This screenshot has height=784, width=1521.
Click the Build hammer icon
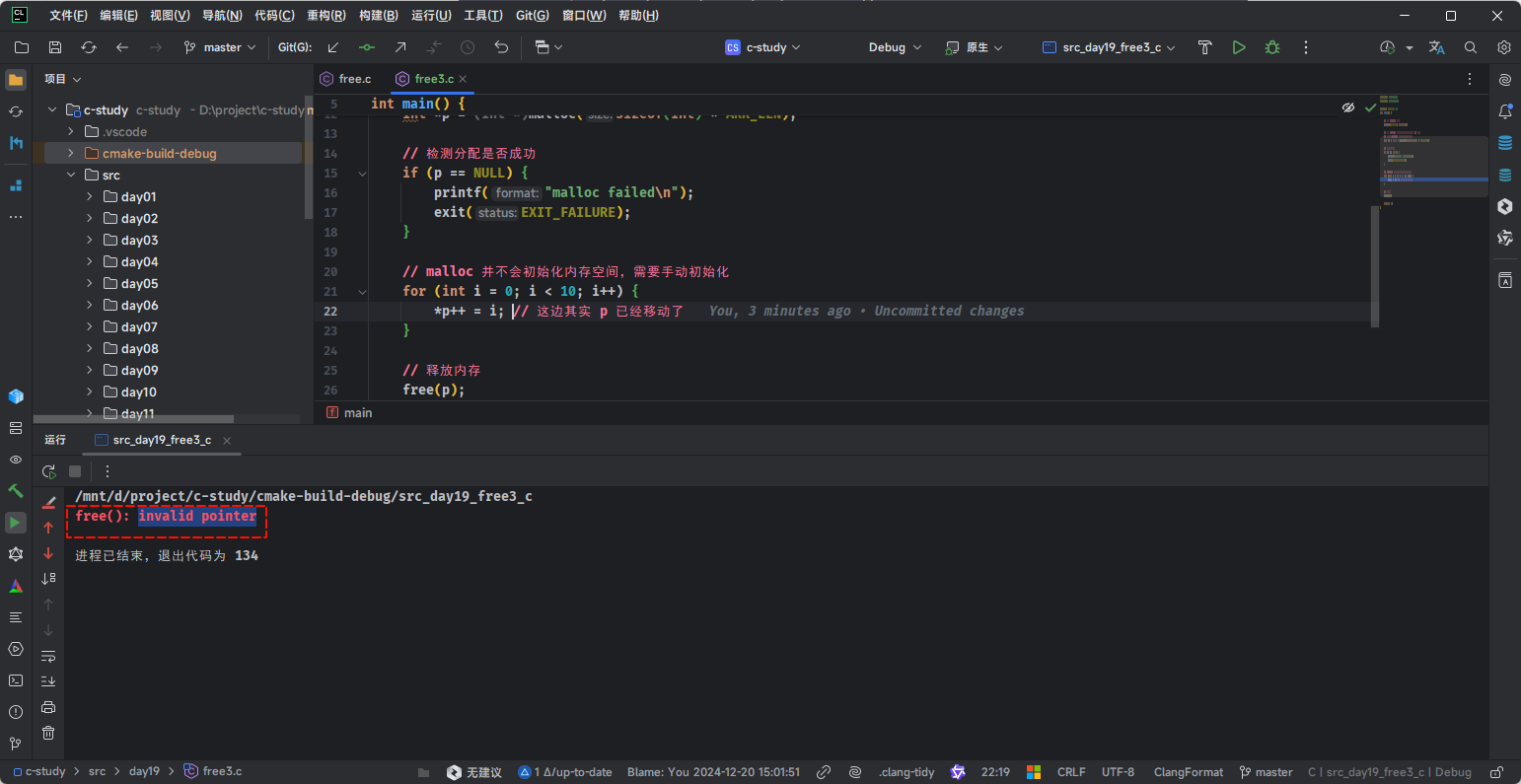1204,47
